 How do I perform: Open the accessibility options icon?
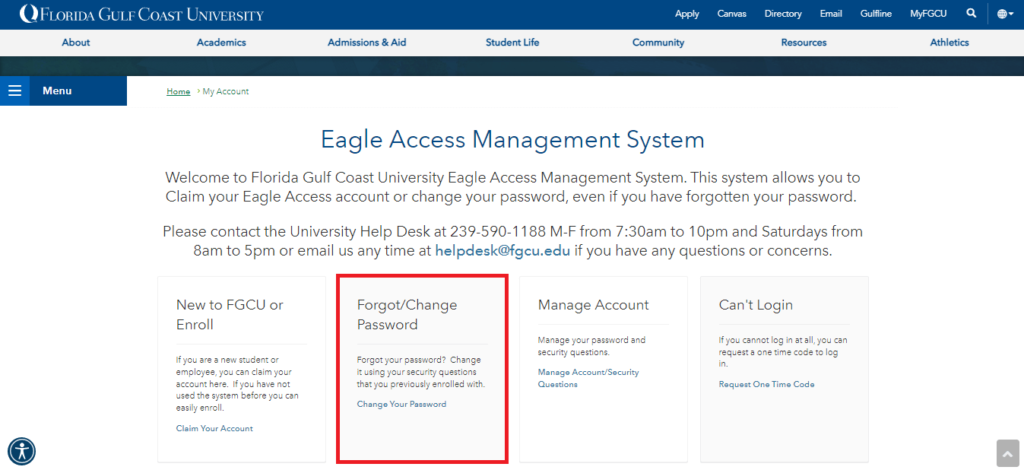[x=22, y=451]
